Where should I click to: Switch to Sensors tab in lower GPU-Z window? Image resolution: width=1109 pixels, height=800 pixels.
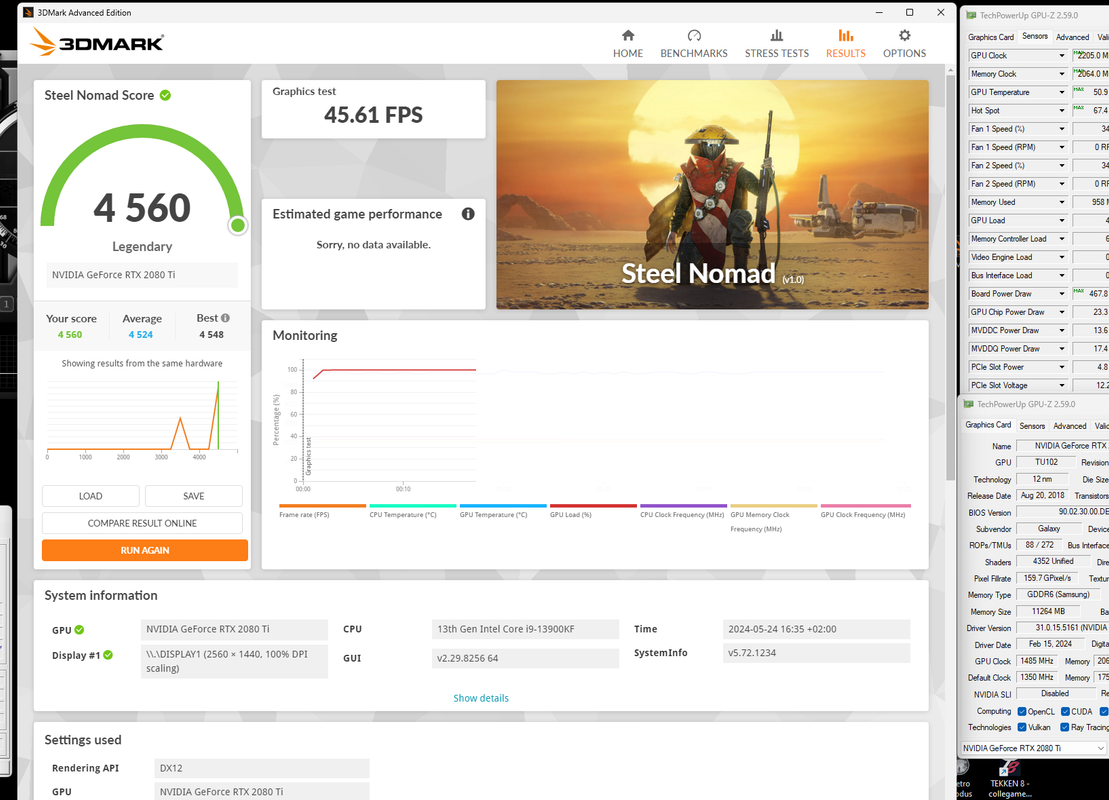(1032, 426)
